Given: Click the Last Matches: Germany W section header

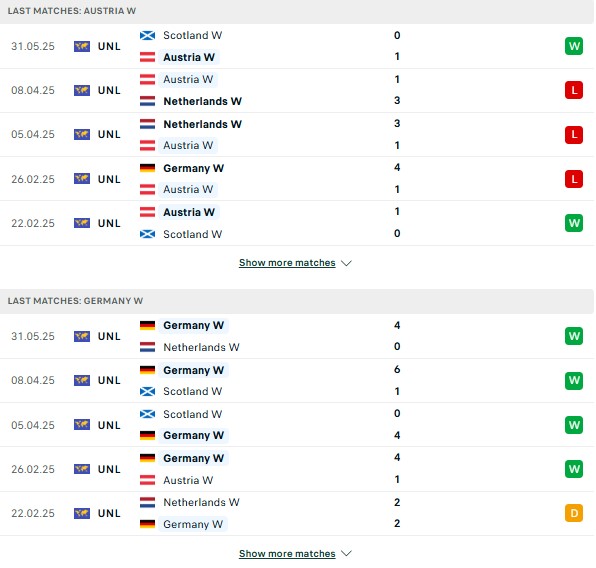Looking at the screenshot, I should (x=75, y=301).
